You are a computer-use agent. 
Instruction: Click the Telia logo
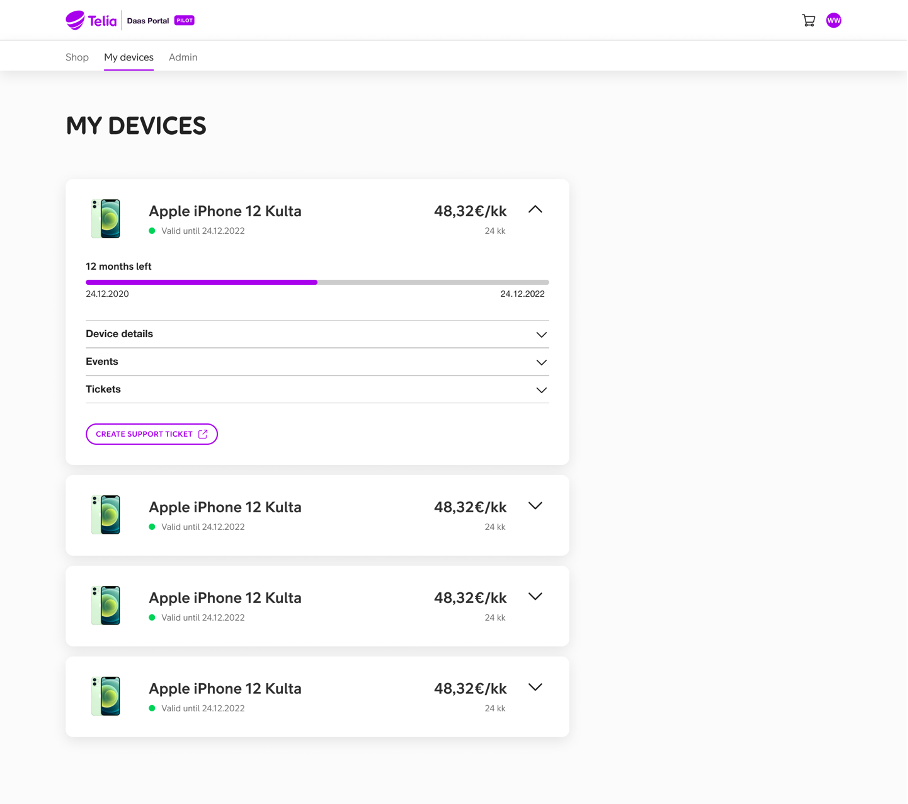pyautogui.click(x=91, y=20)
